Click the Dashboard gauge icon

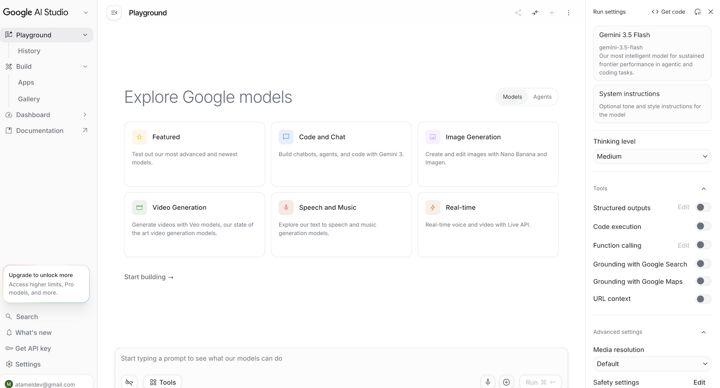point(8,115)
